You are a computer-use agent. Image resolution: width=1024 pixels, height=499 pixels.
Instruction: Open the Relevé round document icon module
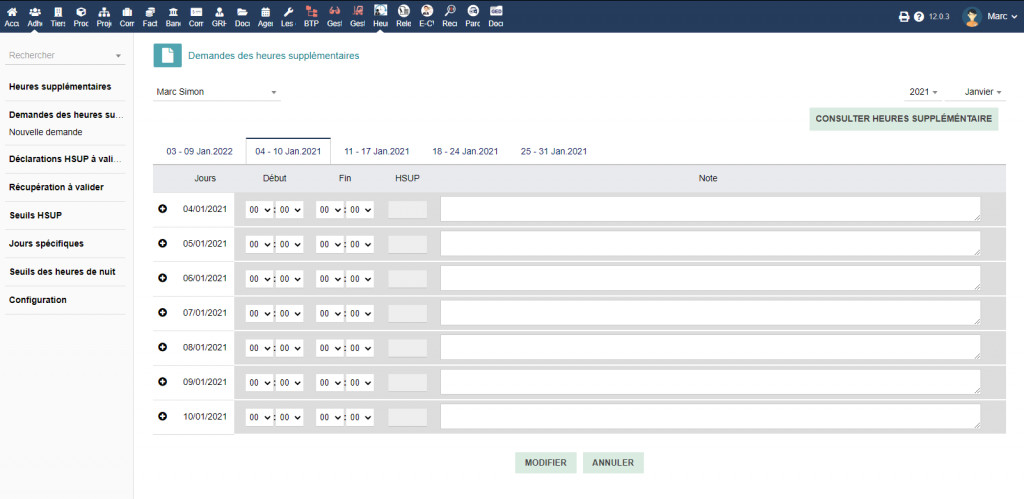click(x=403, y=11)
